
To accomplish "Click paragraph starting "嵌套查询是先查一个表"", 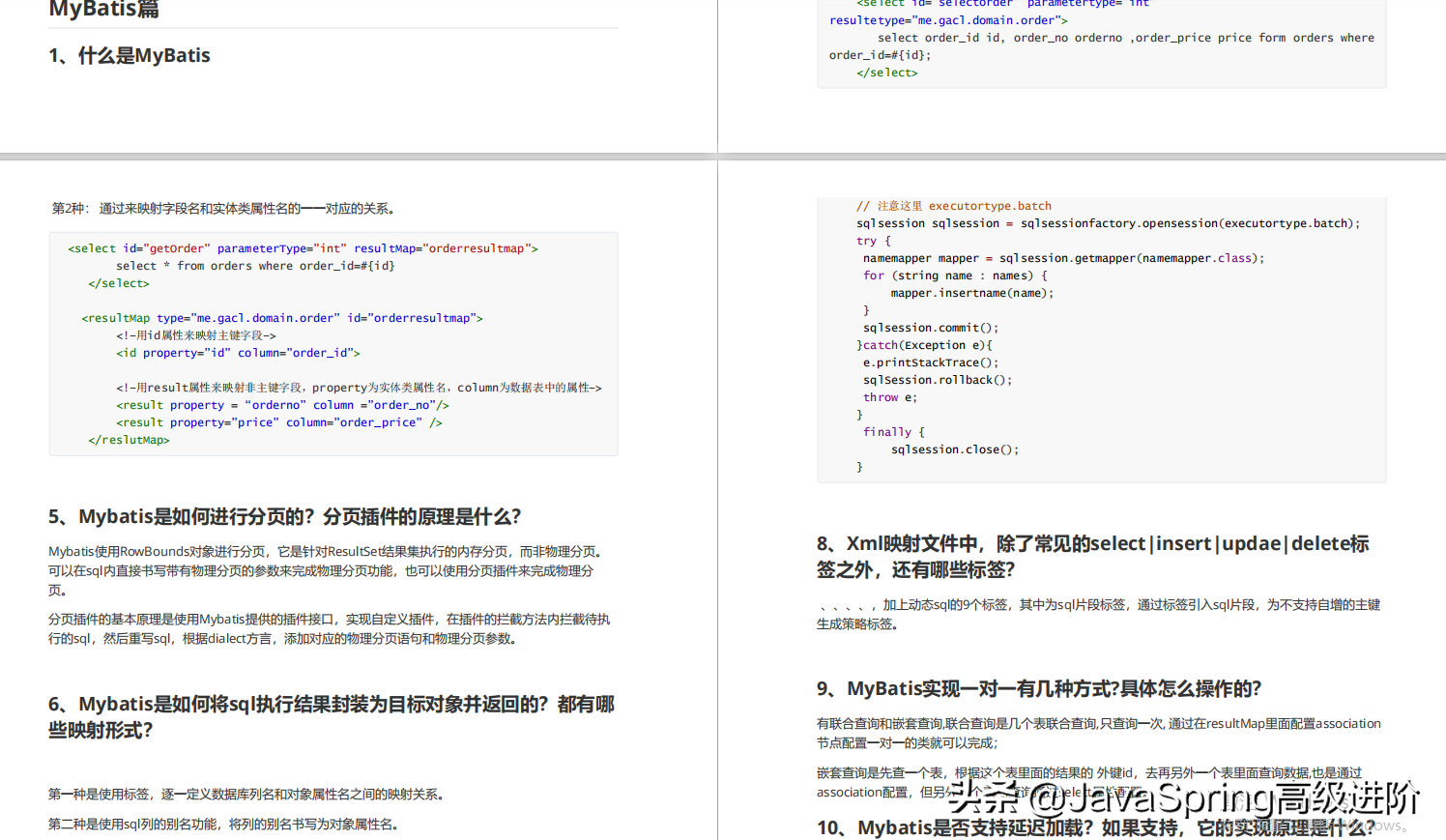I will 1089,782.
